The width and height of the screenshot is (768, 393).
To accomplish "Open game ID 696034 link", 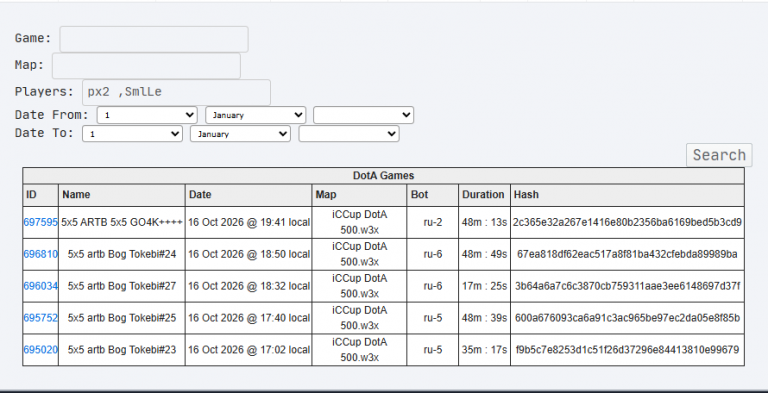I will (x=41, y=286).
